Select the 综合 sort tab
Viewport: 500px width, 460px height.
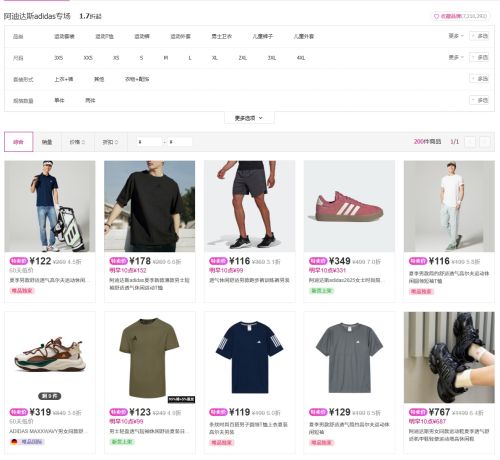coord(19,142)
